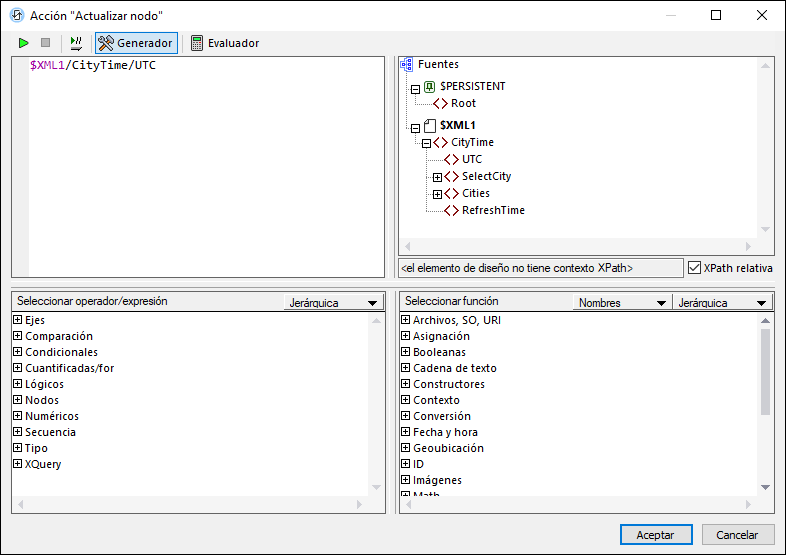Select the UTC element in tree
Viewport: 786px width, 555px height.
pos(471,159)
